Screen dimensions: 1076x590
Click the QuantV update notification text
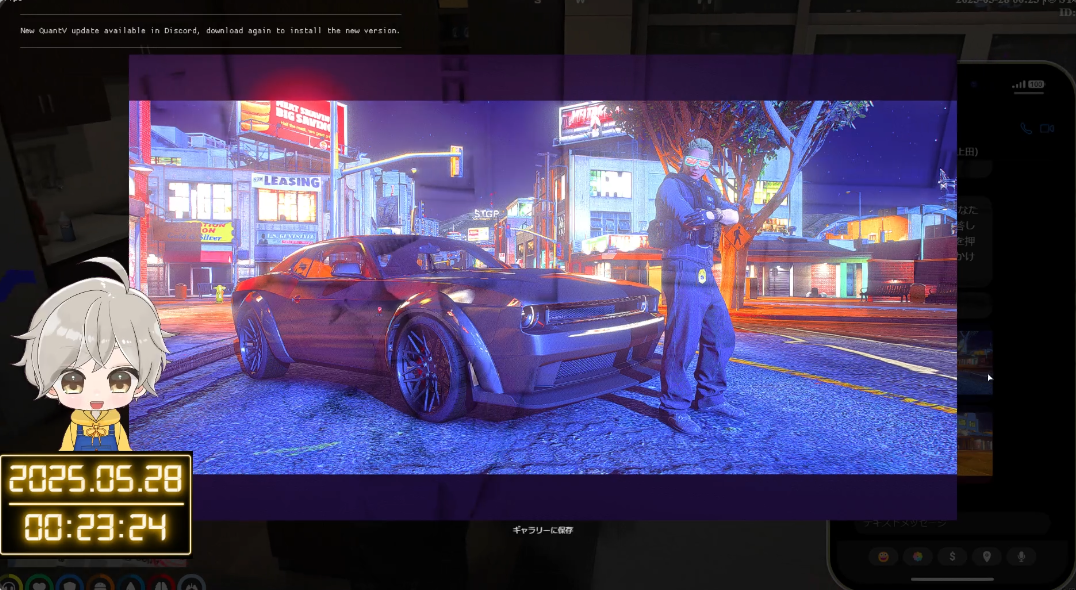click(x=210, y=31)
